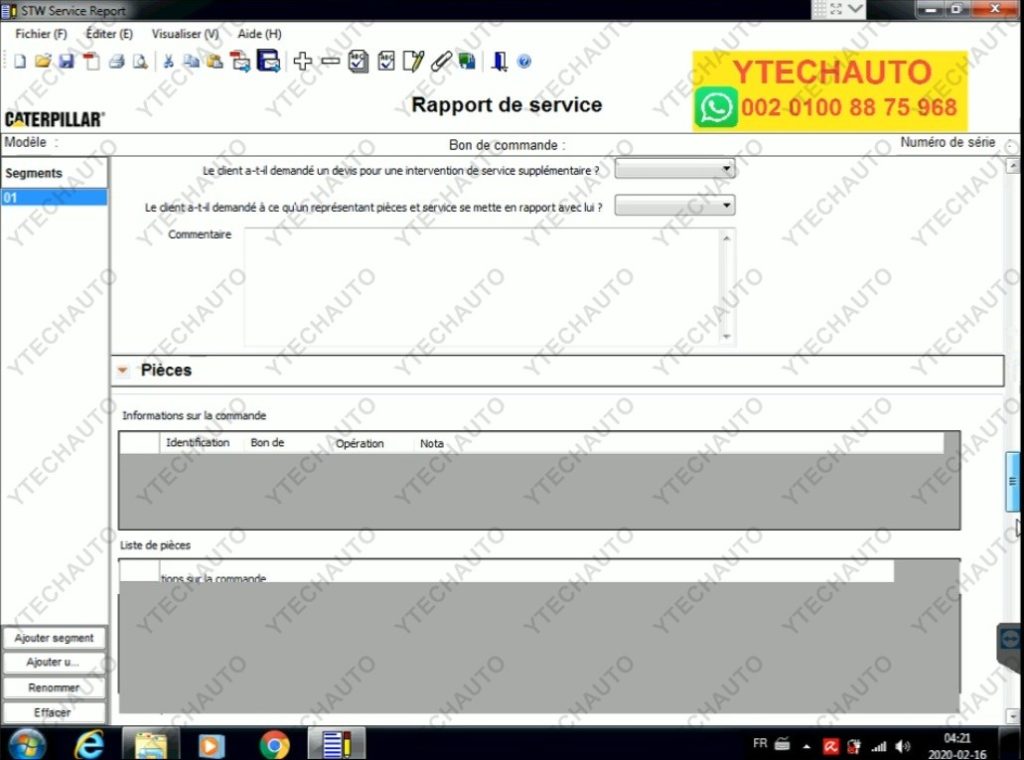Click the green and blue toolbar icon
This screenshot has width=1024, height=760.
pyautogui.click(x=467, y=61)
